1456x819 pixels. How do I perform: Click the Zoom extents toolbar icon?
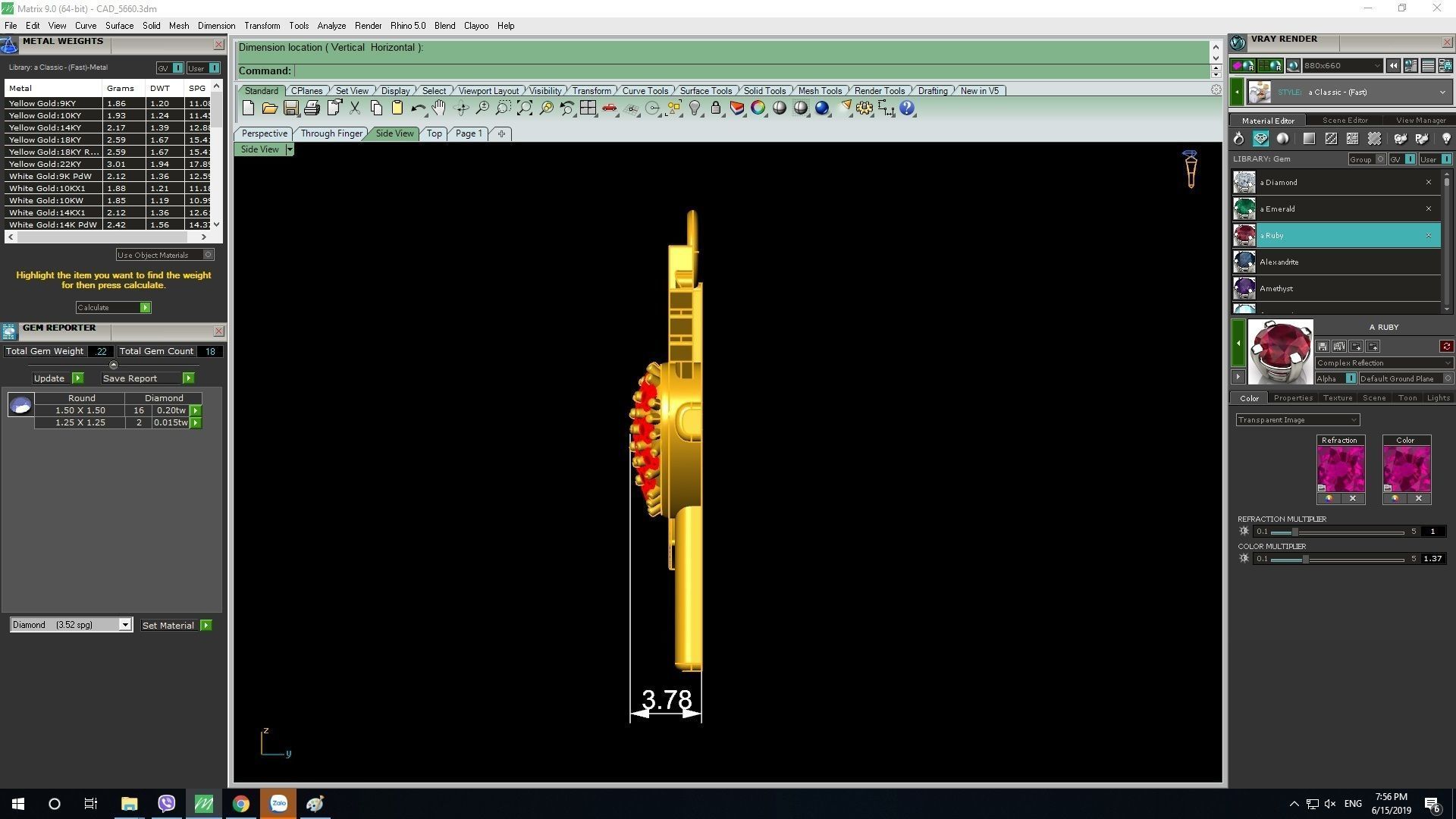(x=525, y=108)
